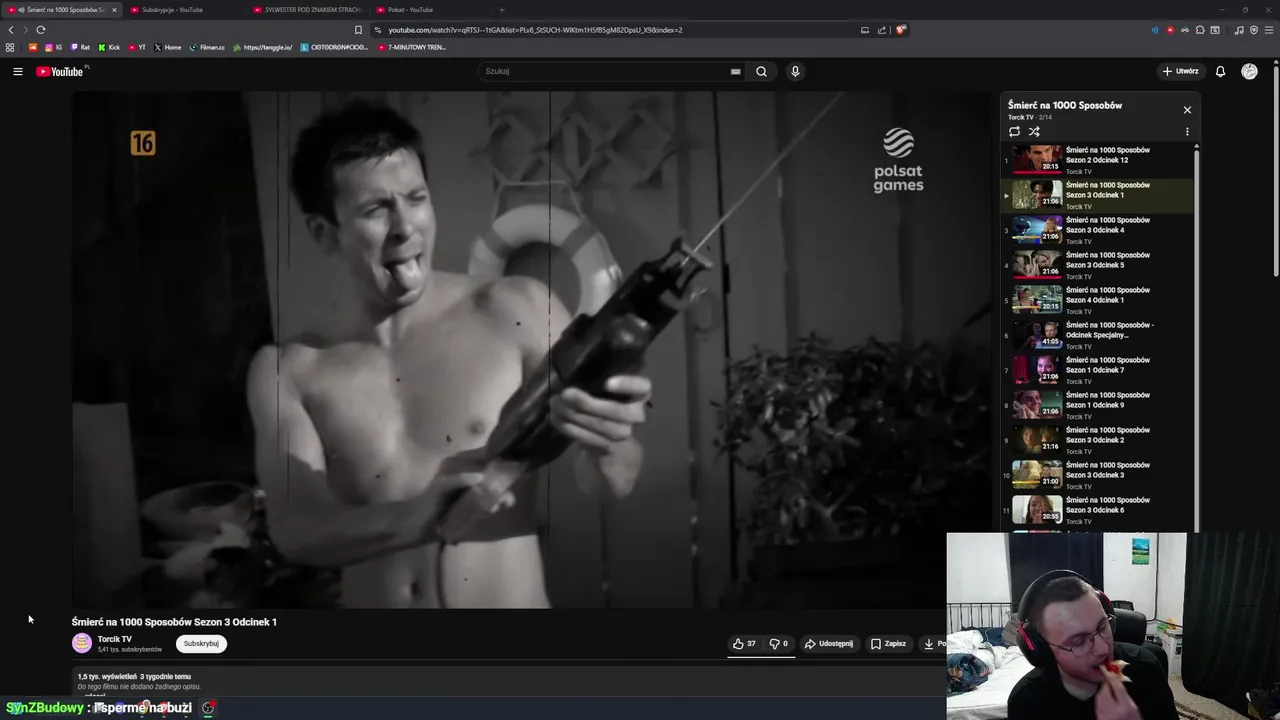Like the video with thumbs up
1280x720 pixels.
click(745, 644)
